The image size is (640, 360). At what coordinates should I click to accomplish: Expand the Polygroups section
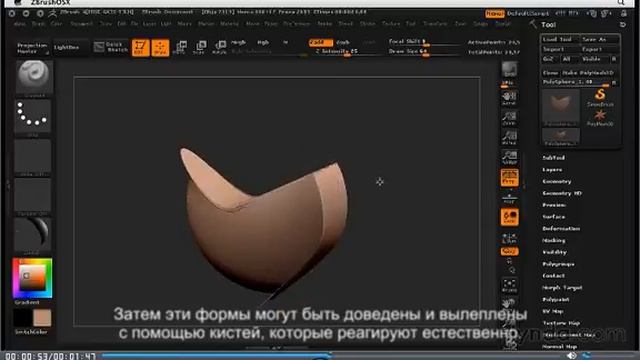point(558,264)
